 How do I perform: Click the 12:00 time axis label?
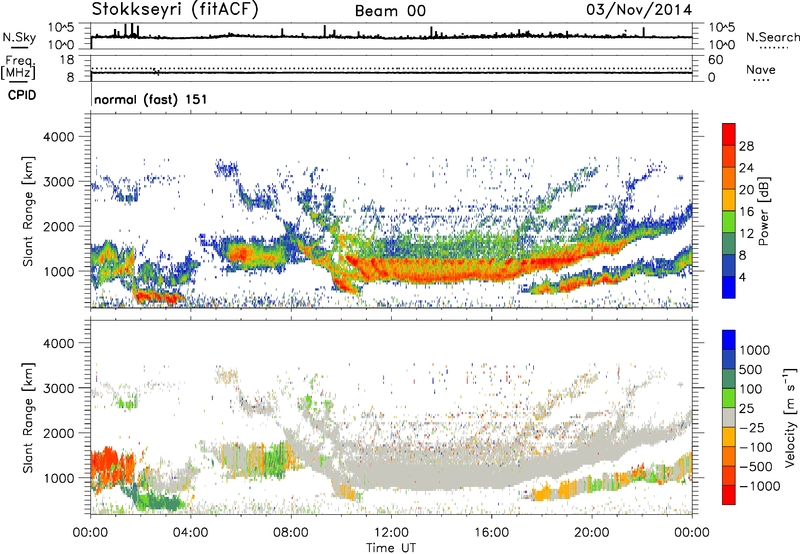[391, 533]
